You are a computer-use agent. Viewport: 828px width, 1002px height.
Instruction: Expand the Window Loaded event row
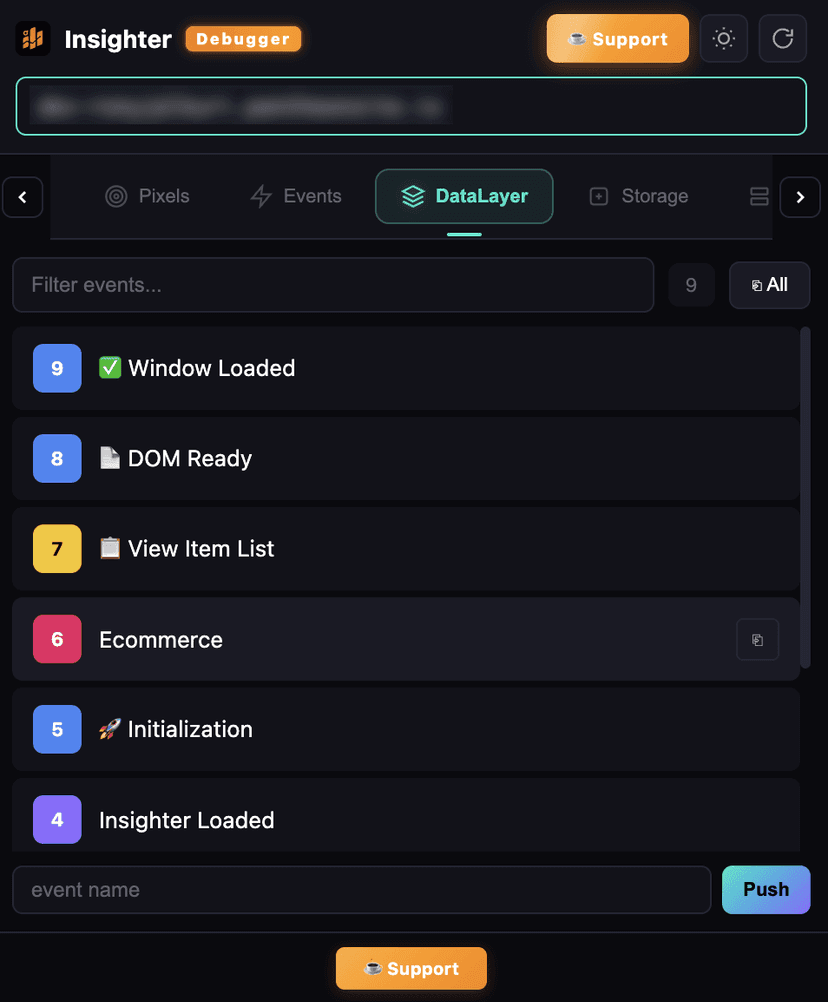click(x=405, y=368)
